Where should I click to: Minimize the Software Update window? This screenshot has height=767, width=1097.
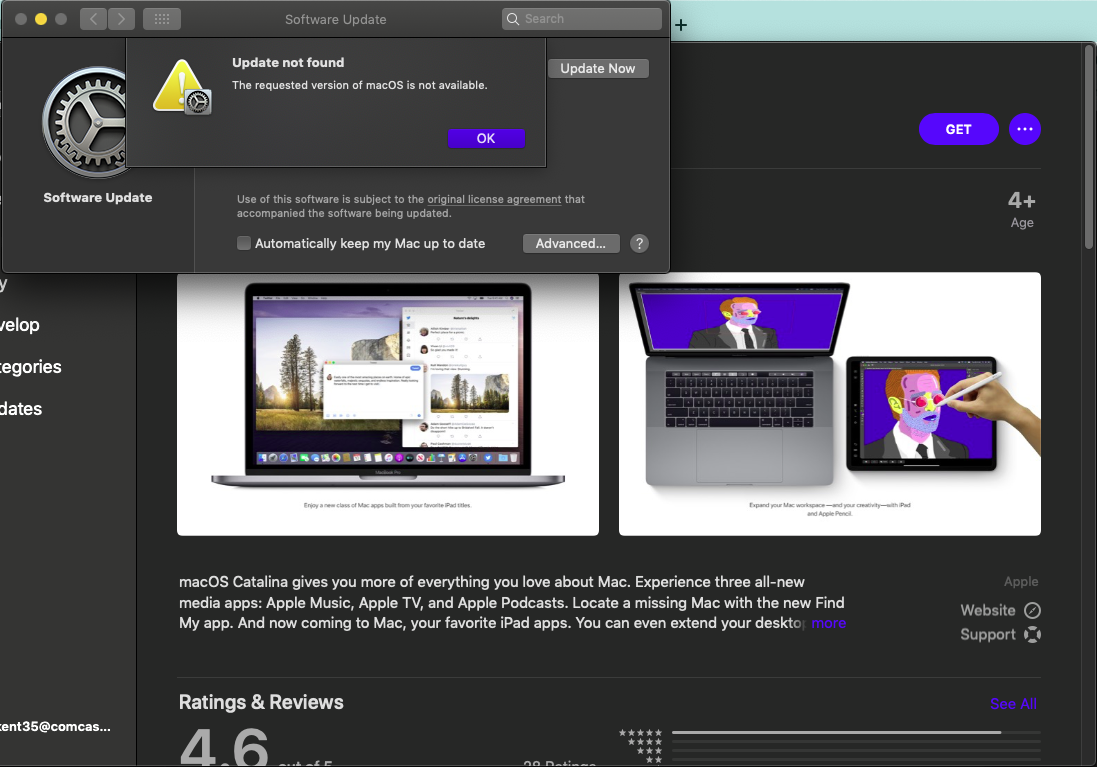[41, 19]
